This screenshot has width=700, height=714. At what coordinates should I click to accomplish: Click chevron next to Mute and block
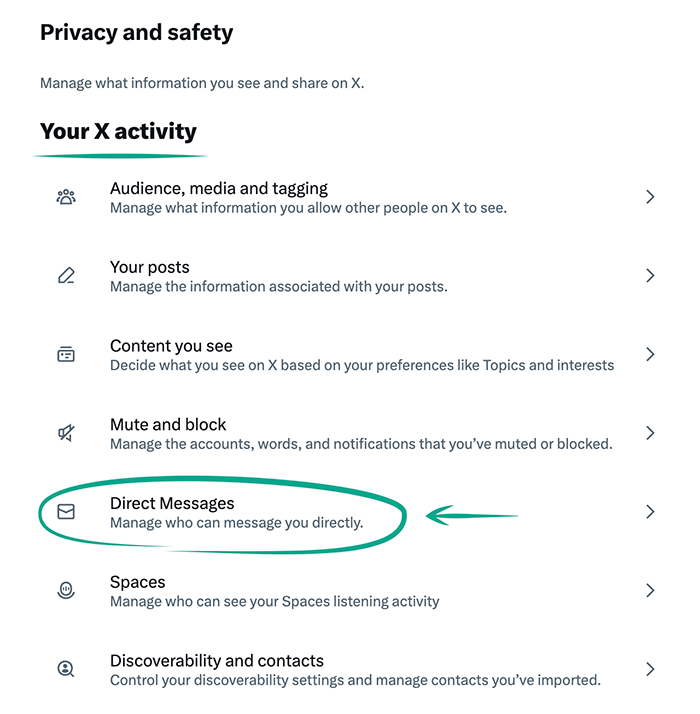click(x=650, y=433)
